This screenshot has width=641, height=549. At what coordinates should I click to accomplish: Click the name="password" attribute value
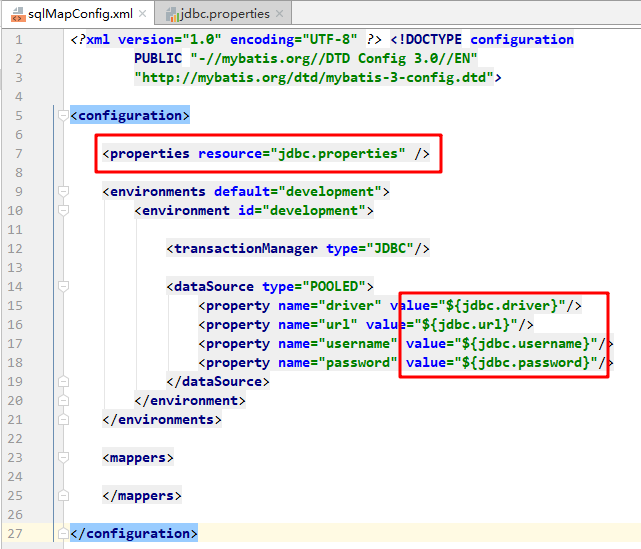(358, 363)
